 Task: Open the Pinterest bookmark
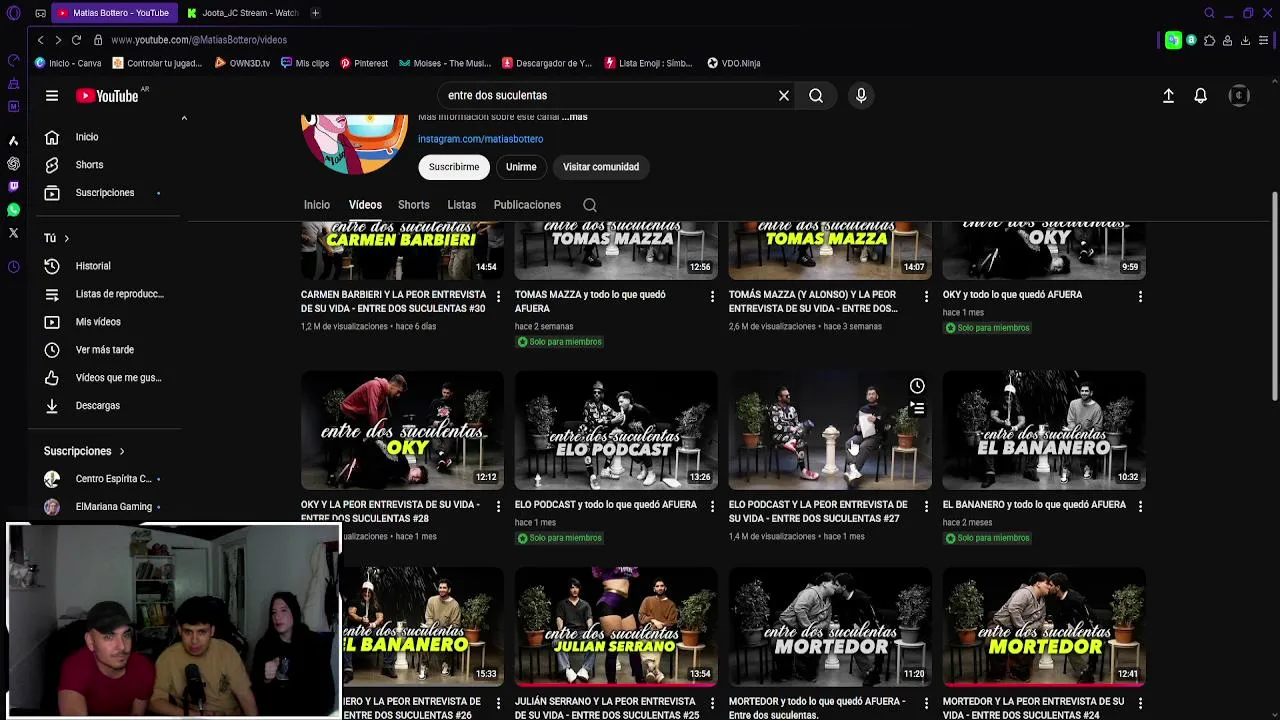coord(364,63)
